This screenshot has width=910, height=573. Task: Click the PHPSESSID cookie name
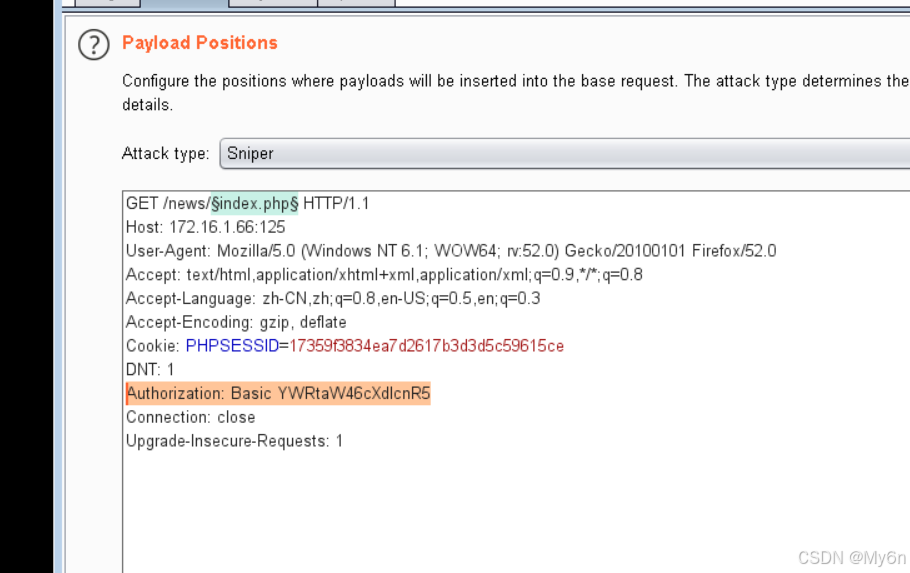[x=232, y=346]
